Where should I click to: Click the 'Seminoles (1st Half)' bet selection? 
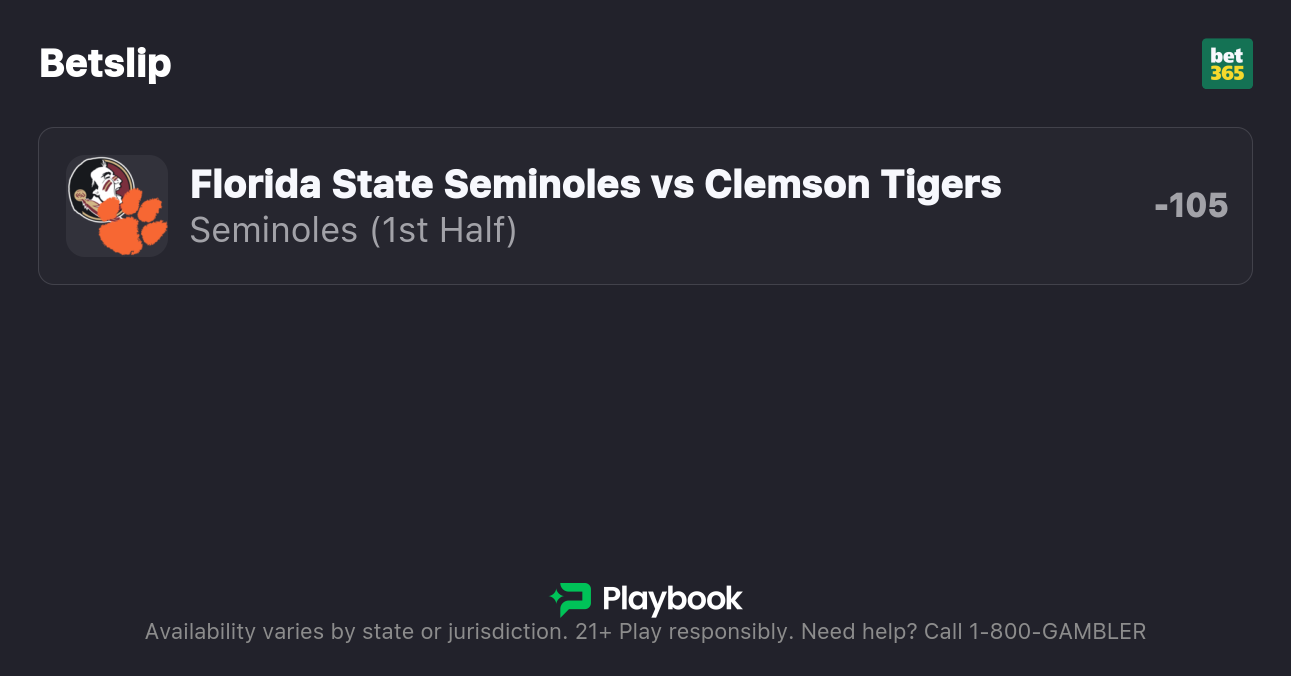(x=353, y=230)
